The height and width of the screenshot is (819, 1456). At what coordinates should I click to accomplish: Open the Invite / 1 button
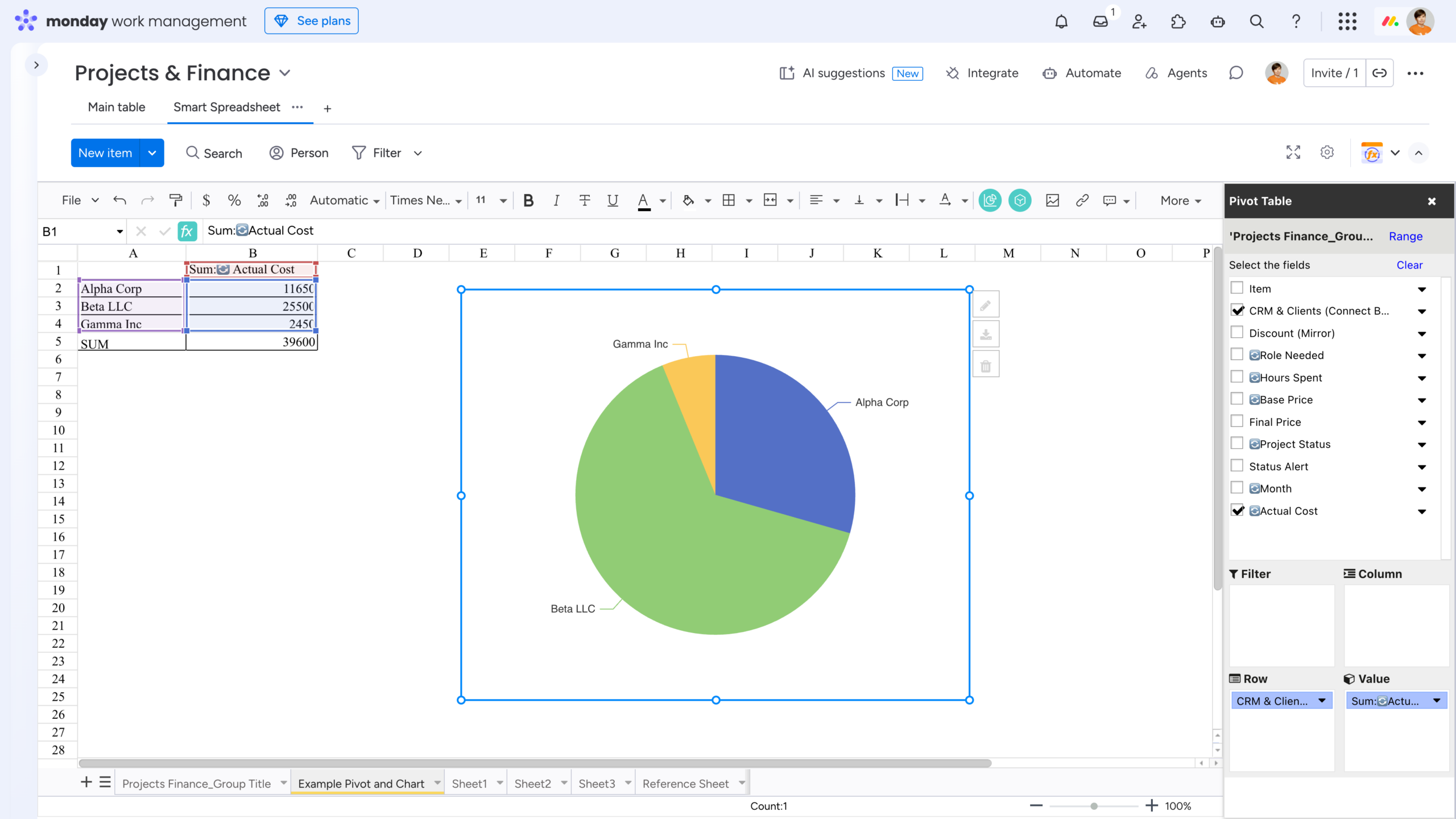[x=1334, y=73]
